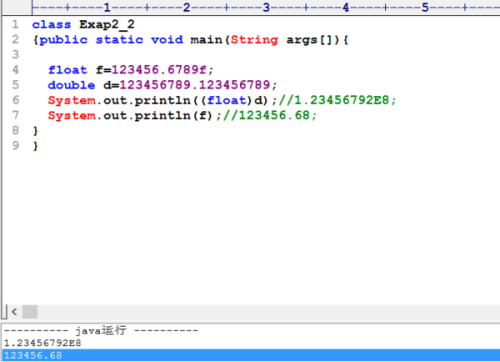Click the 'static' keyword on line 2

[x=119, y=40]
